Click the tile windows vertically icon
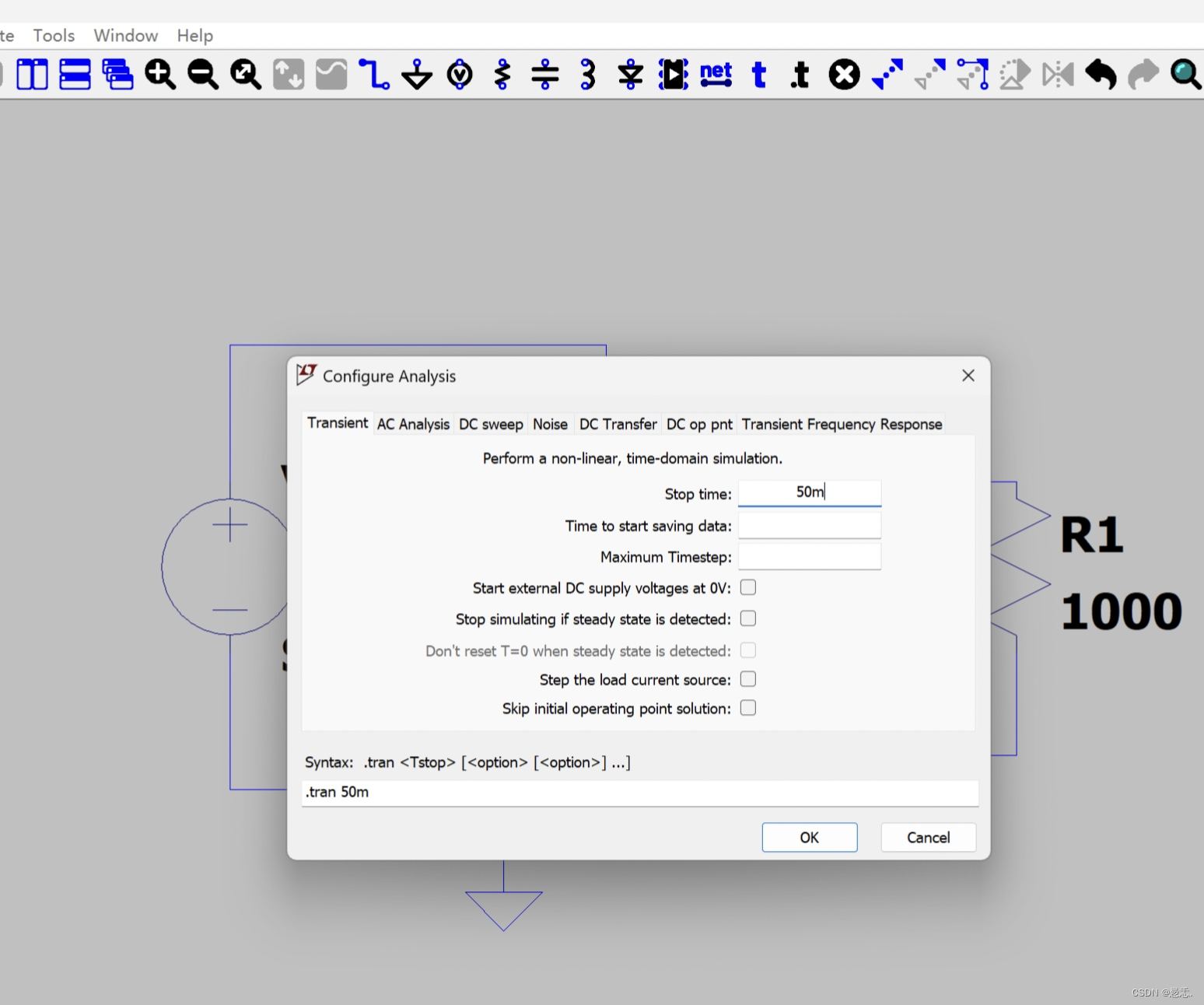This screenshot has width=1204, height=1005. 32,75
